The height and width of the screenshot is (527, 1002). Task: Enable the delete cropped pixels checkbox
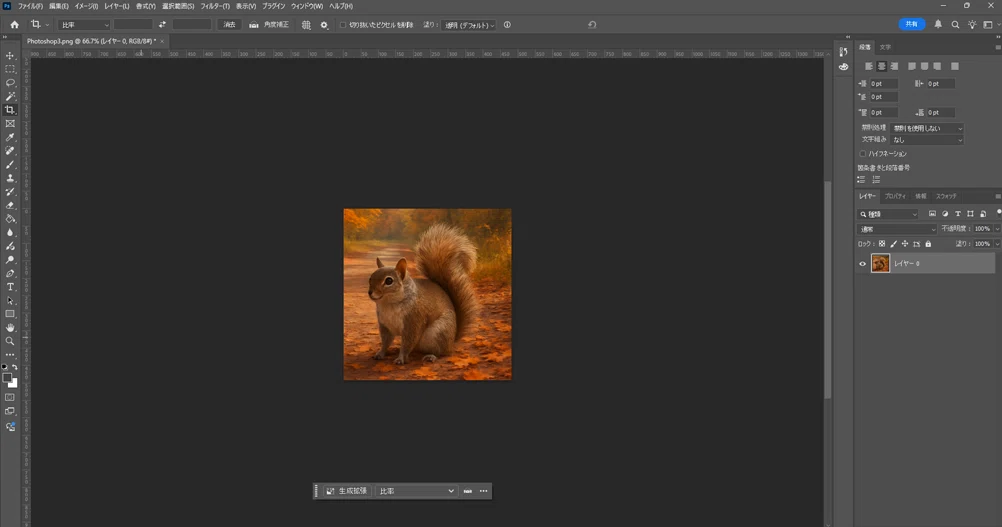343,25
